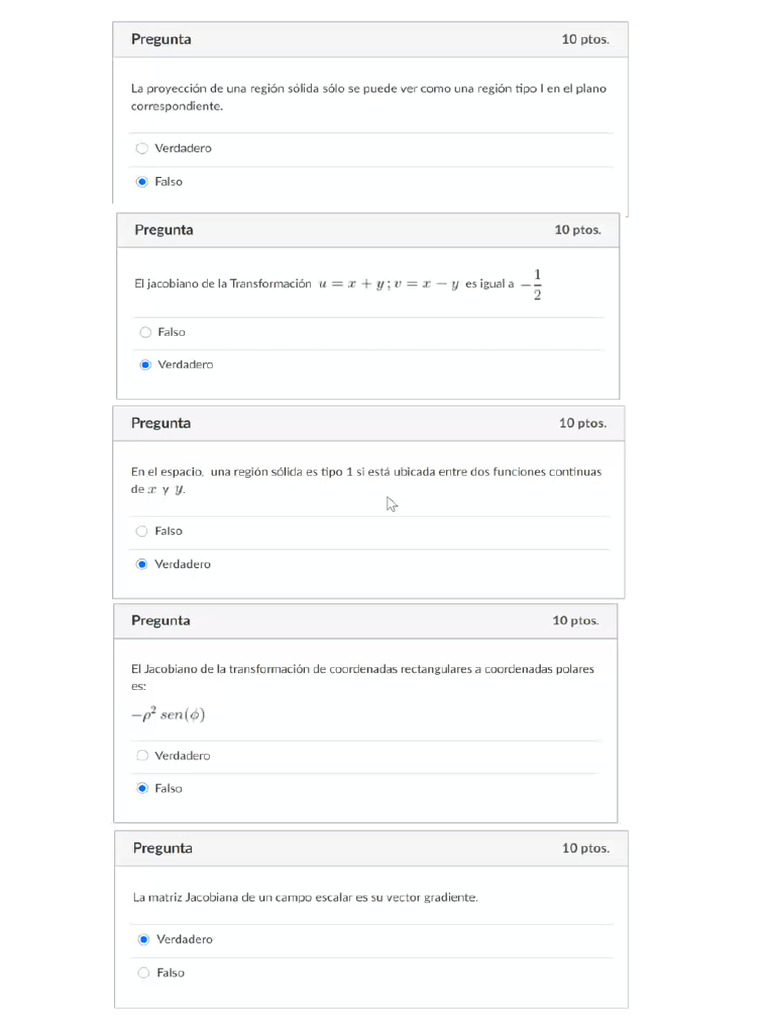This screenshot has height=1024, width=768.
Task: Click the Pregunta header above the u=x+y jacobian
Action: pyautogui.click(x=164, y=230)
